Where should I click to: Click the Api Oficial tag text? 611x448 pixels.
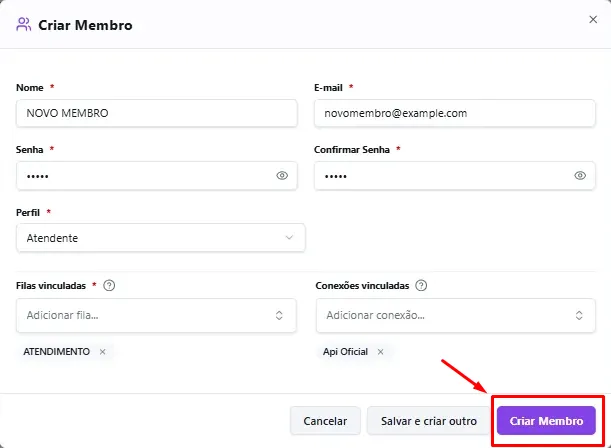(345, 352)
